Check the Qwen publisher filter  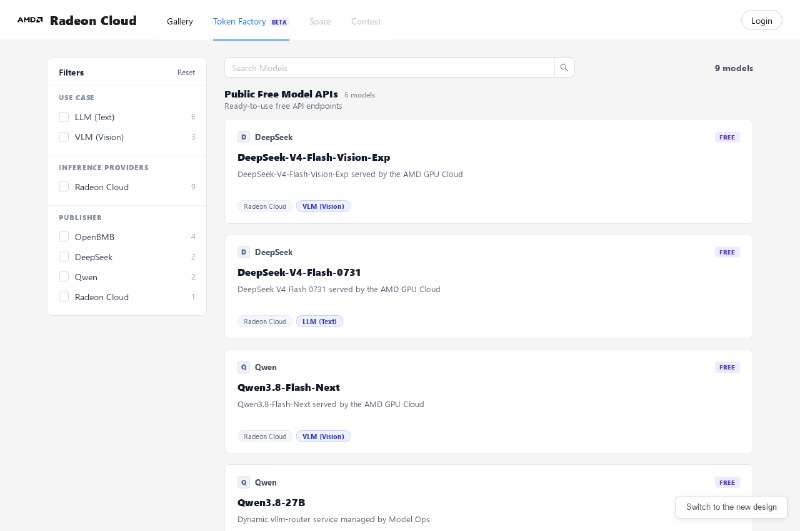(64, 276)
